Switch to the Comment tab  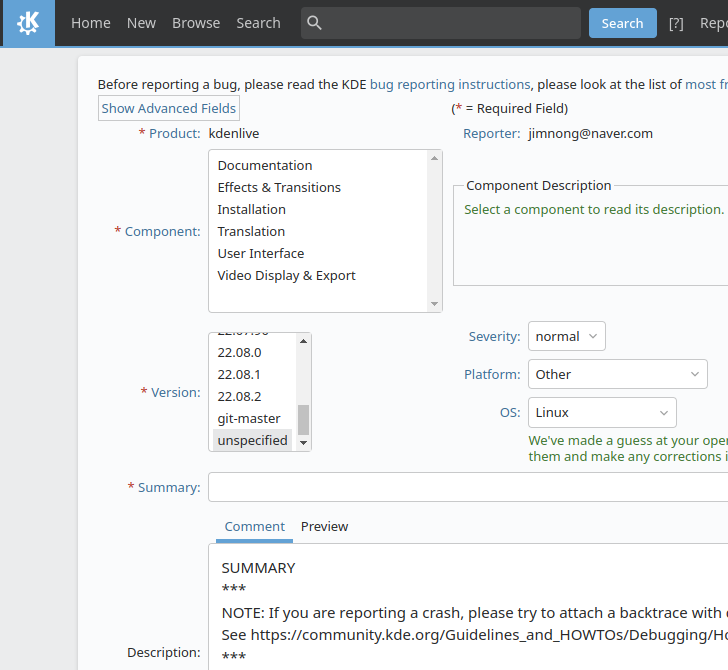(x=254, y=527)
